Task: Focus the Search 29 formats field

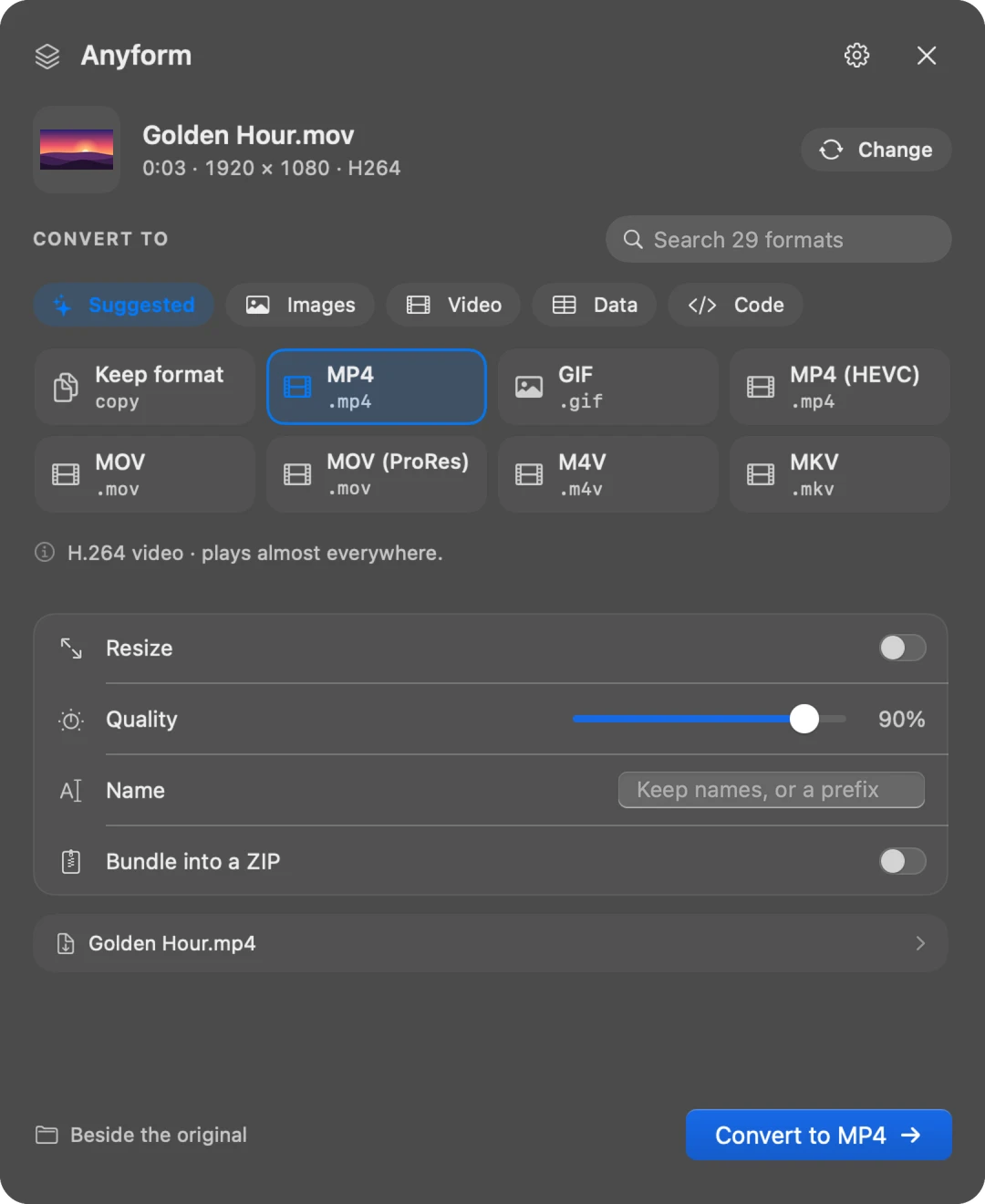Action: (x=779, y=239)
